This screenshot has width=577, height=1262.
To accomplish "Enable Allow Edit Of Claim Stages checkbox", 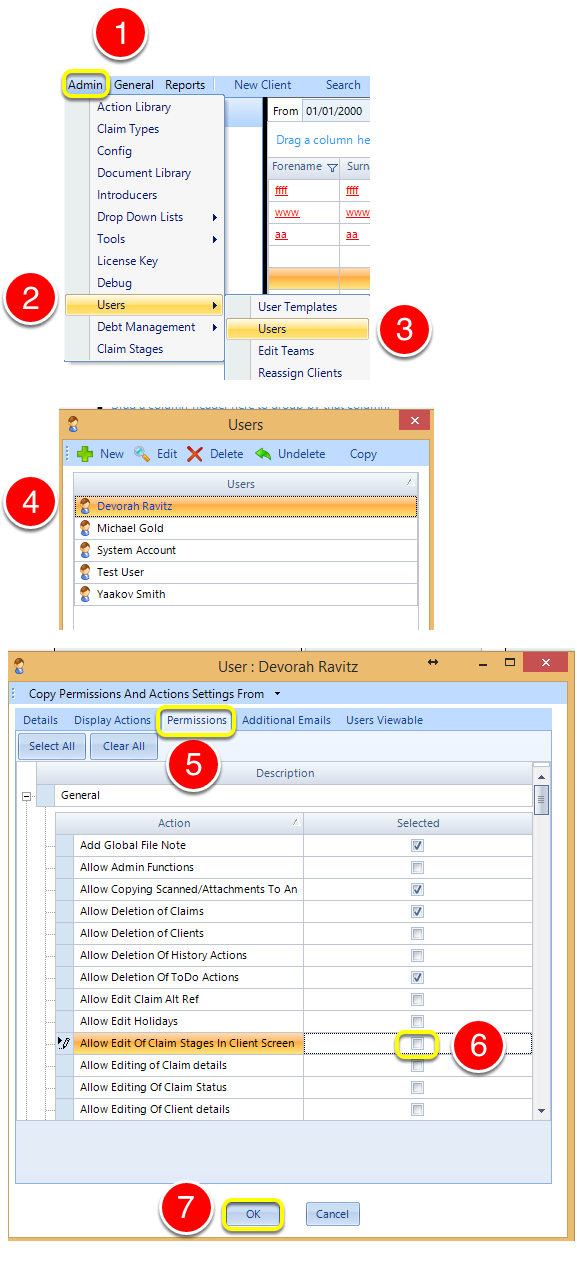I will [418, 1043].
